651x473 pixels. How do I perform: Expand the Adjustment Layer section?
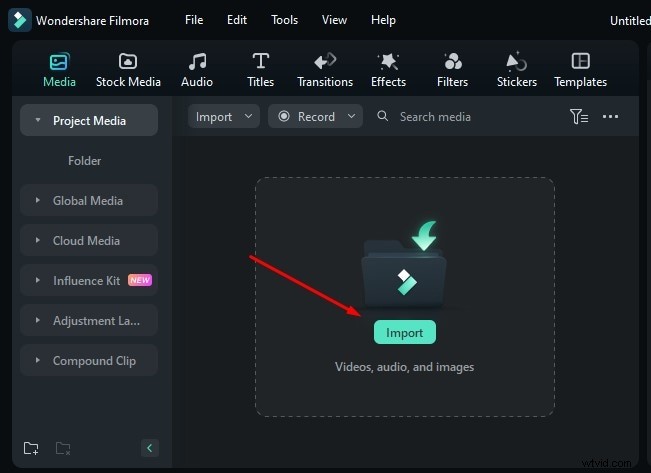[x=88, y=320]
